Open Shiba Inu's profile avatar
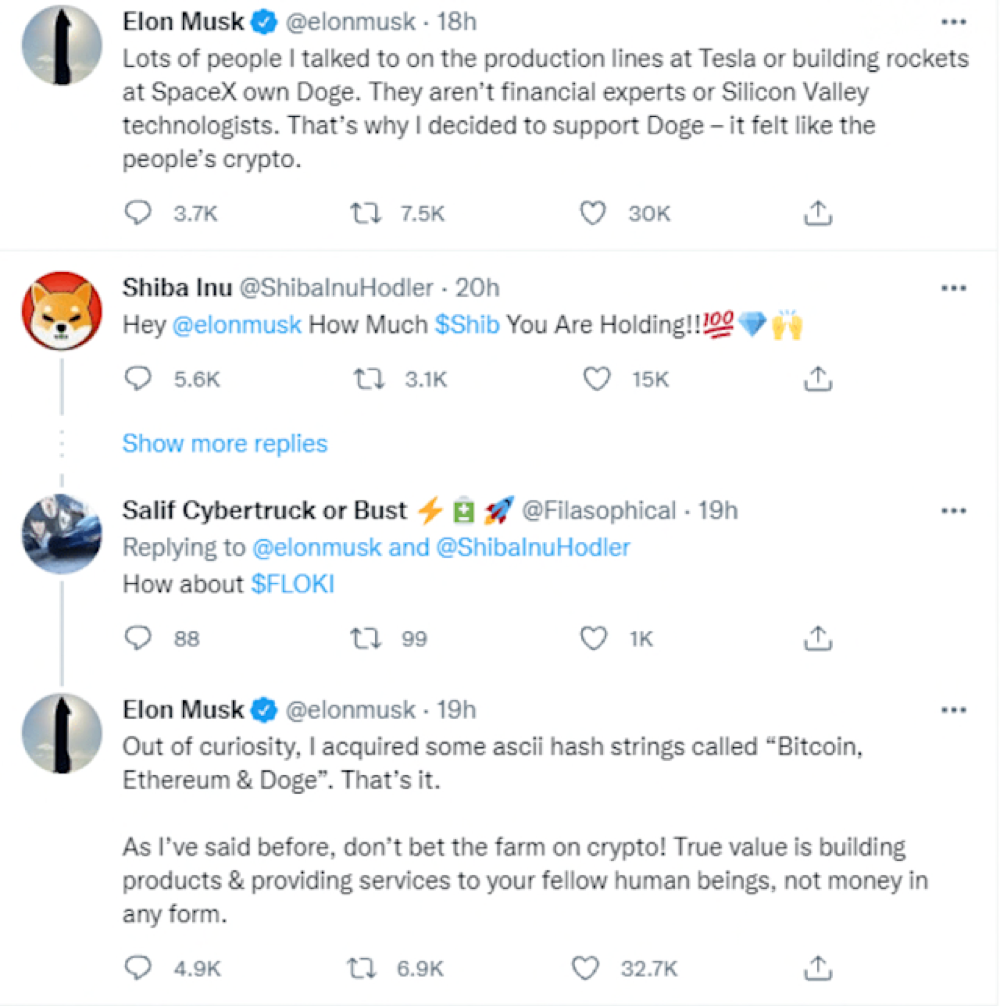1000x1006 pixels. tap(62, 310)
